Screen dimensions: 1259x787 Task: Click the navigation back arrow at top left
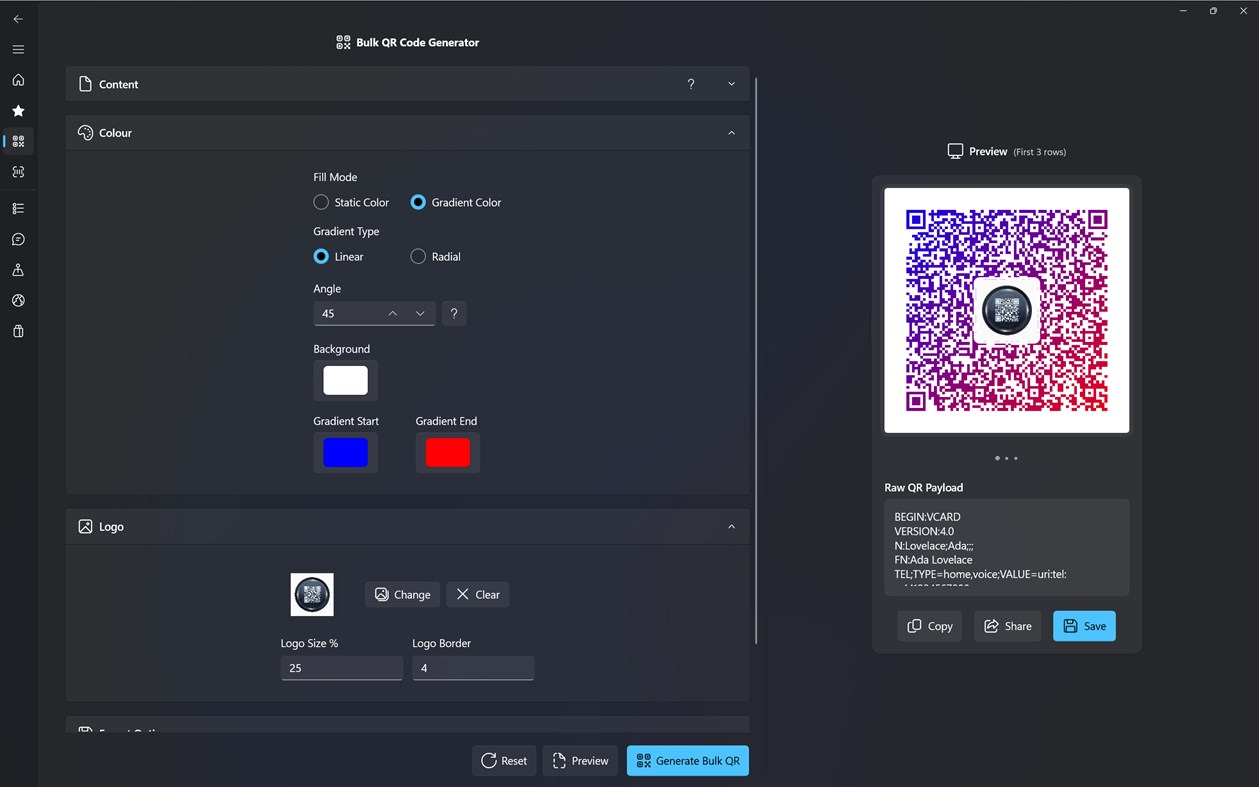pyautogui.click(x=18, y=18)
